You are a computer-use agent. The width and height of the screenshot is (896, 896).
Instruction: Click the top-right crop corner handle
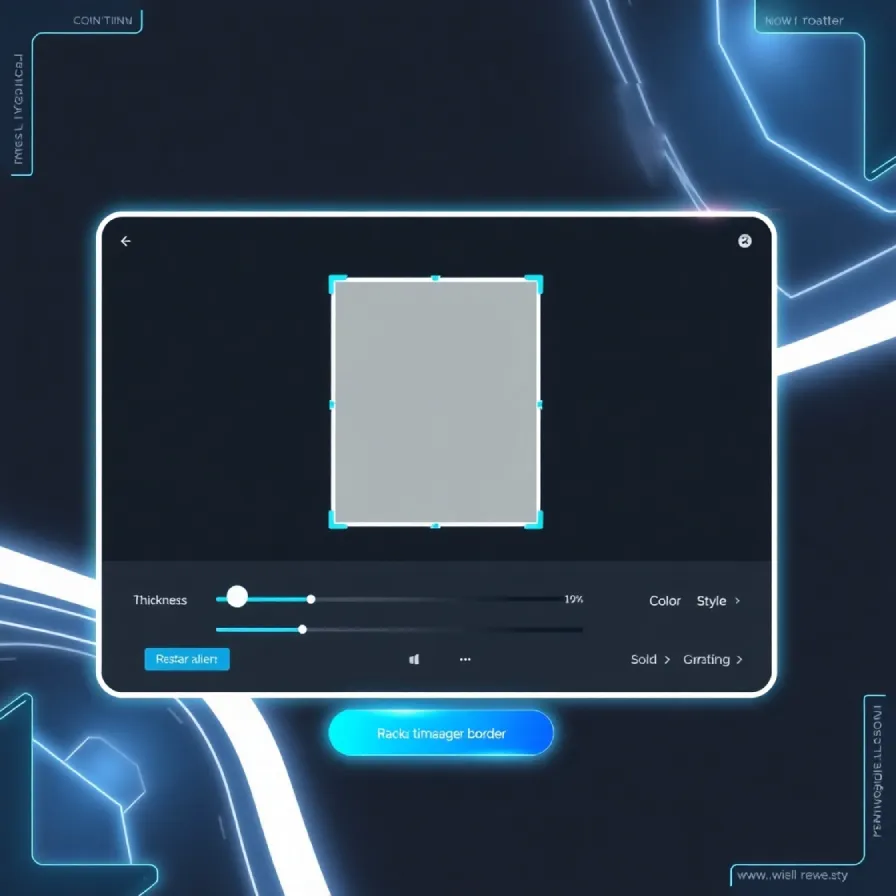(x=534, y=284)
